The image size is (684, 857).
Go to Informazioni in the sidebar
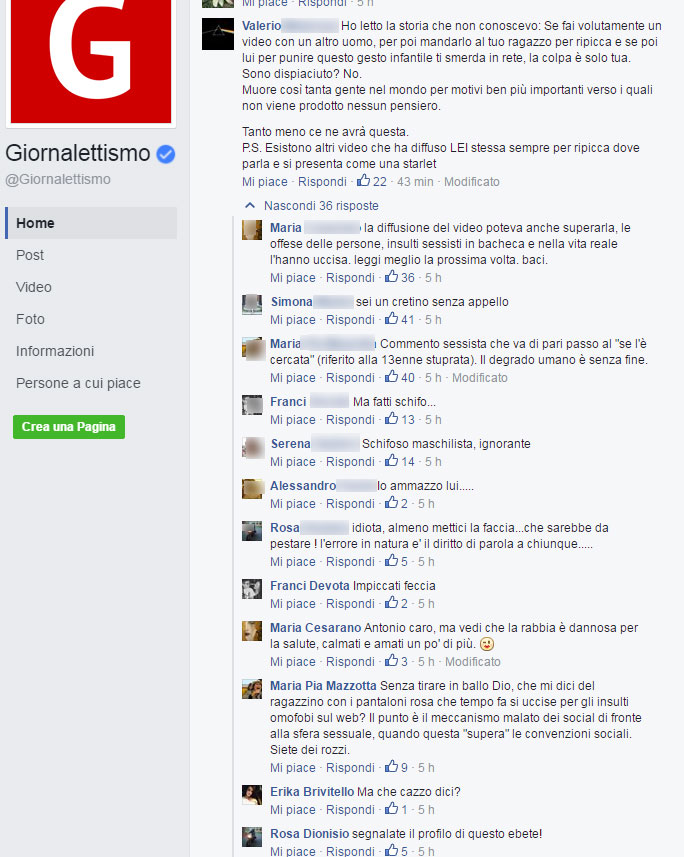click(x=55, y=351)
